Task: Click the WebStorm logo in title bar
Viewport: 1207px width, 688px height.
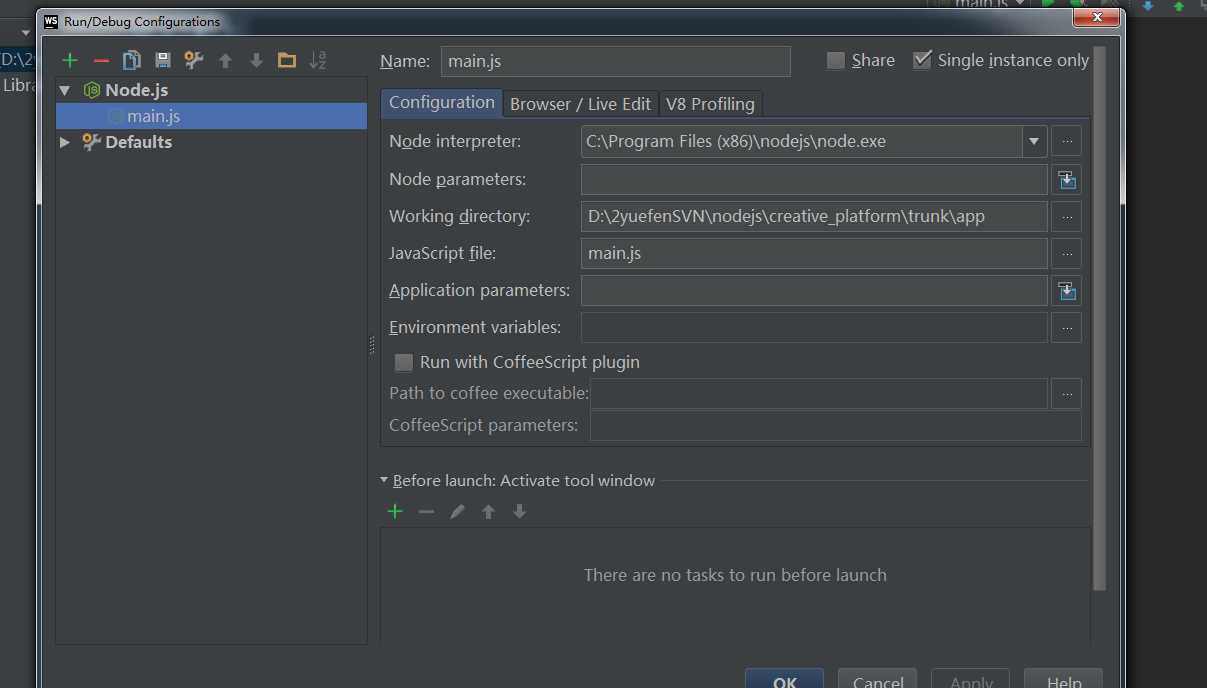Action: [x=51, y=21]
